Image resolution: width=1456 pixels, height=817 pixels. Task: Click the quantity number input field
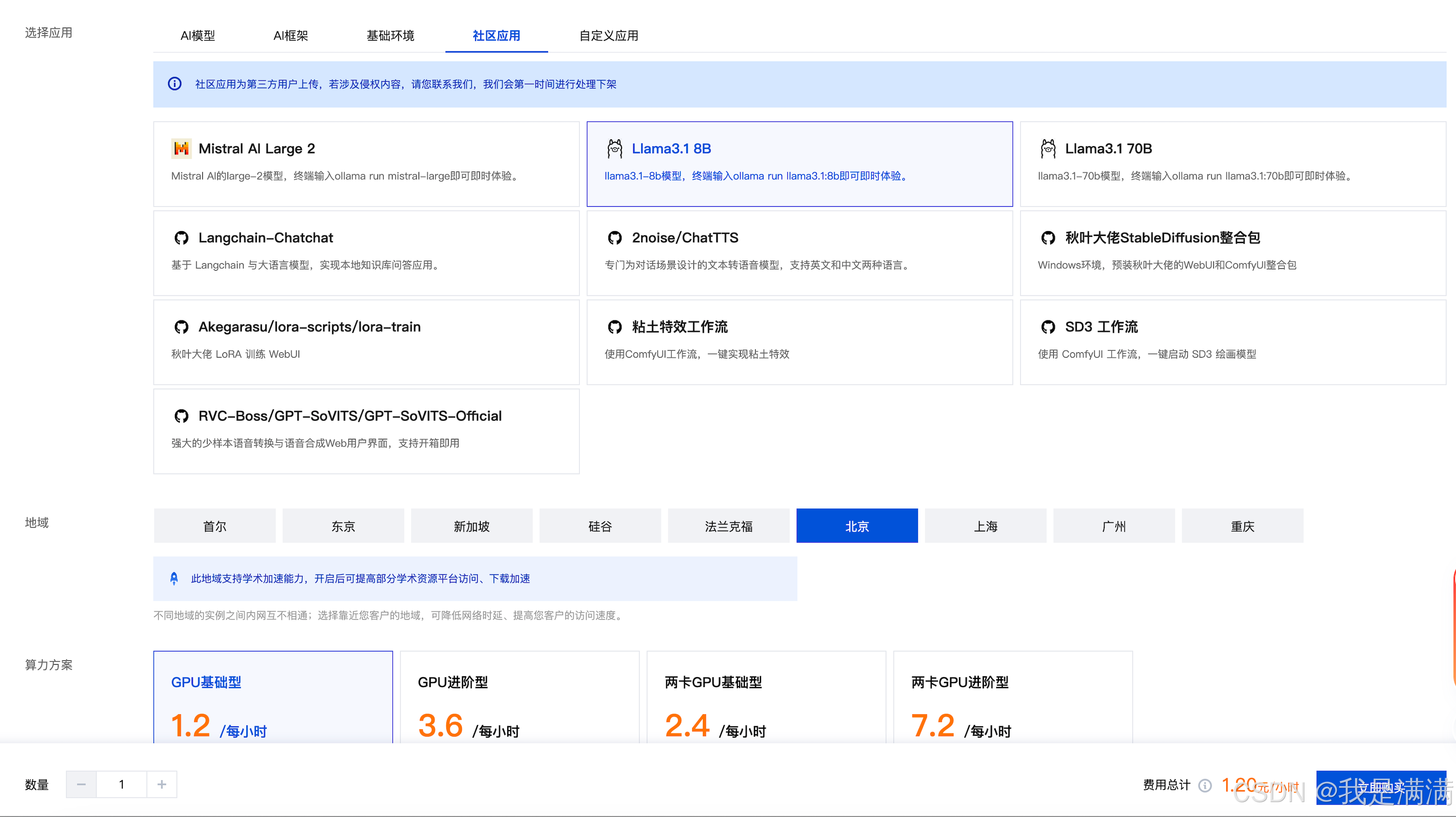point(121,784)
